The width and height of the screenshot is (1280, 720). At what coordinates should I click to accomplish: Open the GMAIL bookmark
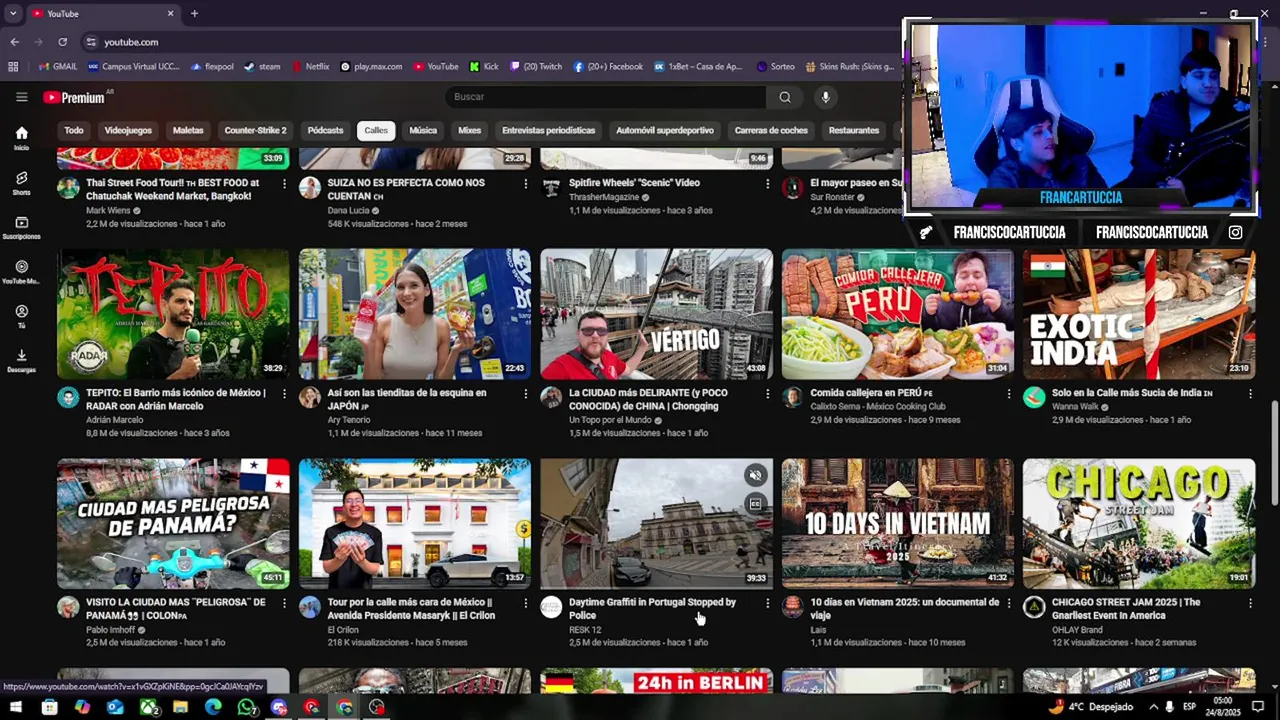click(58, 67)
